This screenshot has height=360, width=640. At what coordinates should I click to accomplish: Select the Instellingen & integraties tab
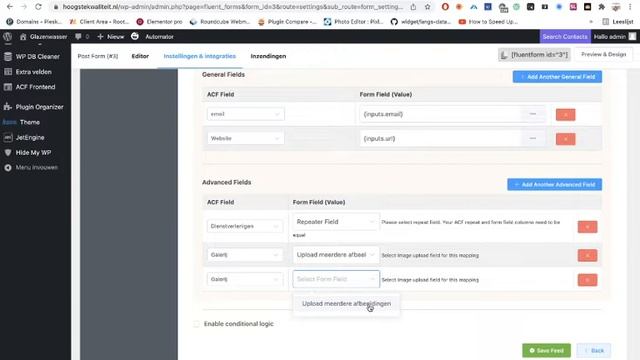(x=200, y=56)
